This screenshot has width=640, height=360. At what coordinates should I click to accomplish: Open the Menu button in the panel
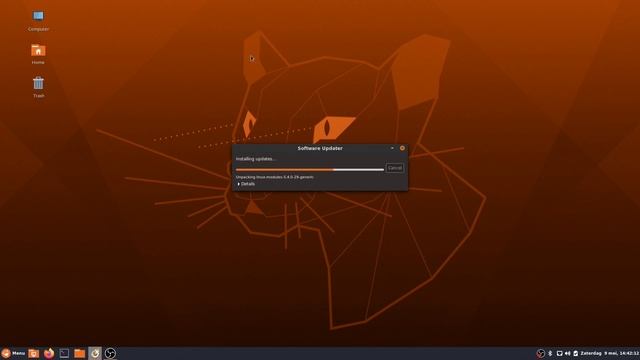[x=13, y=353]
